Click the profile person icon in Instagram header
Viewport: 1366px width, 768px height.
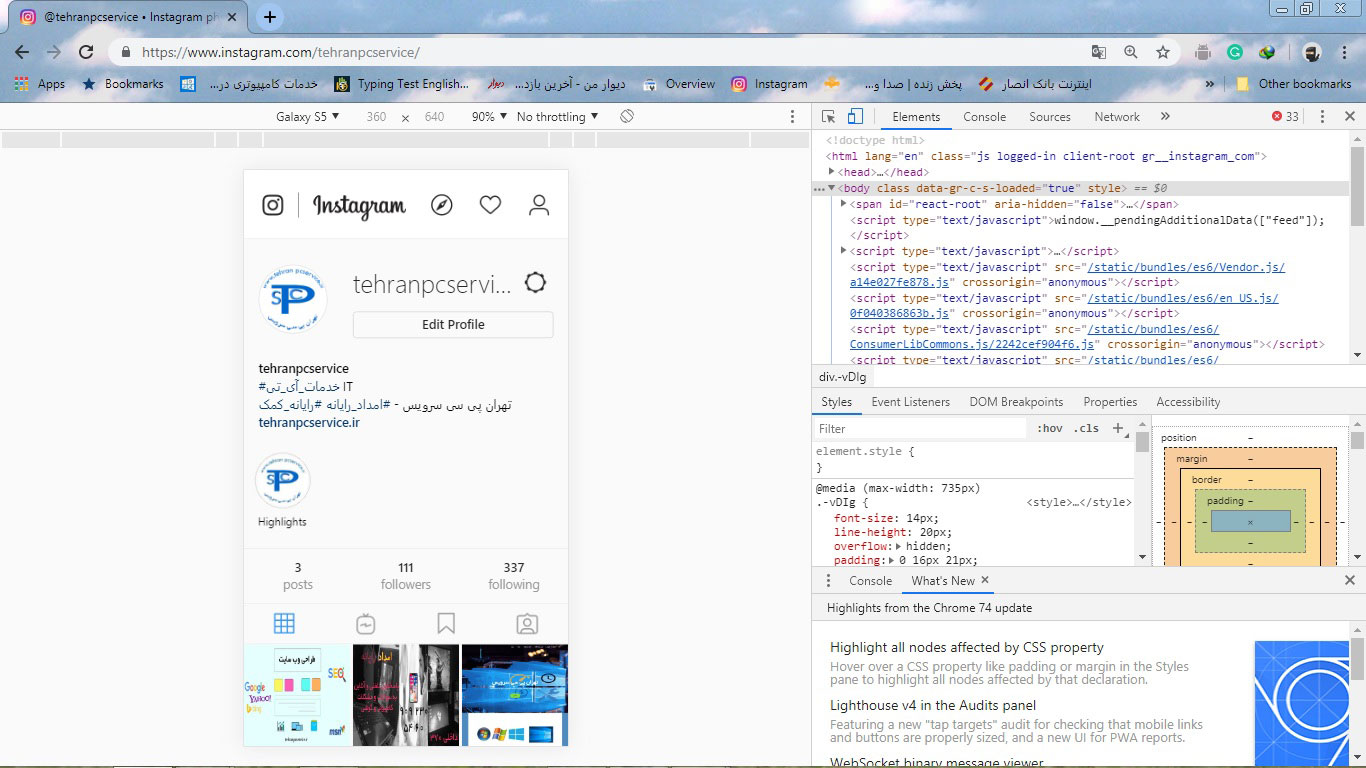point(539,205)
